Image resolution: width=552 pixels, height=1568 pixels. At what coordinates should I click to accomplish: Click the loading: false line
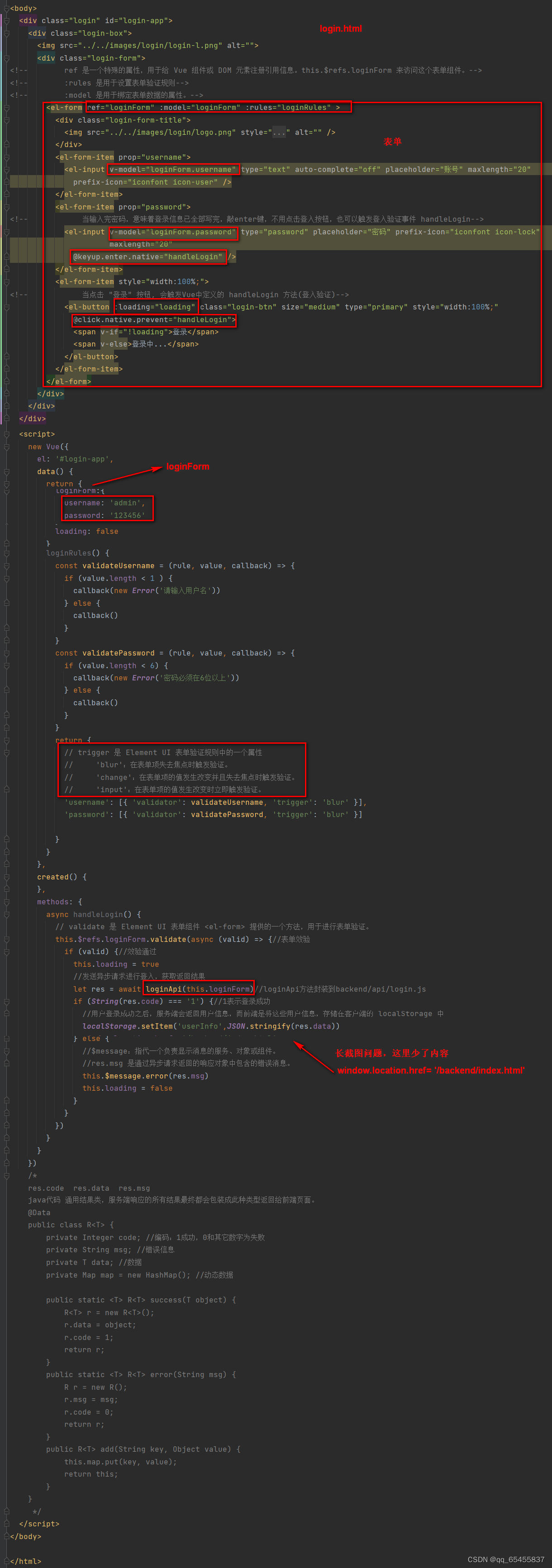point(87,532)
